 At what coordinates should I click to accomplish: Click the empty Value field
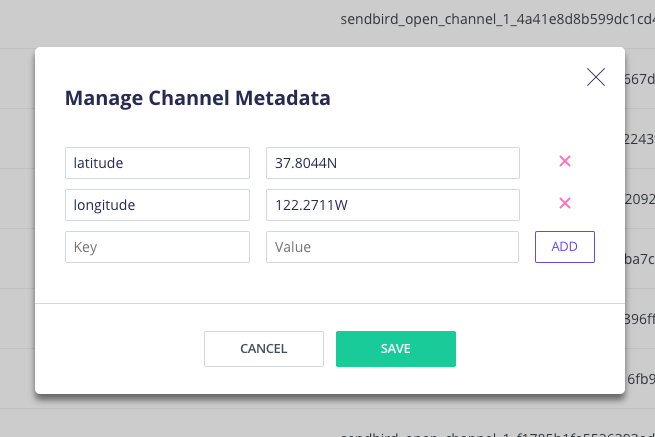point(392,247)
